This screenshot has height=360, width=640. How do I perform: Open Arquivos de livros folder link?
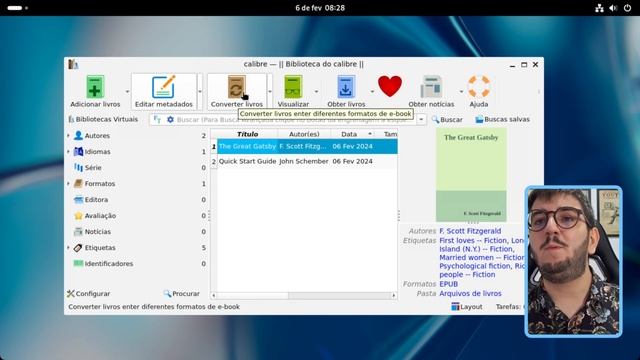point(470,293)
